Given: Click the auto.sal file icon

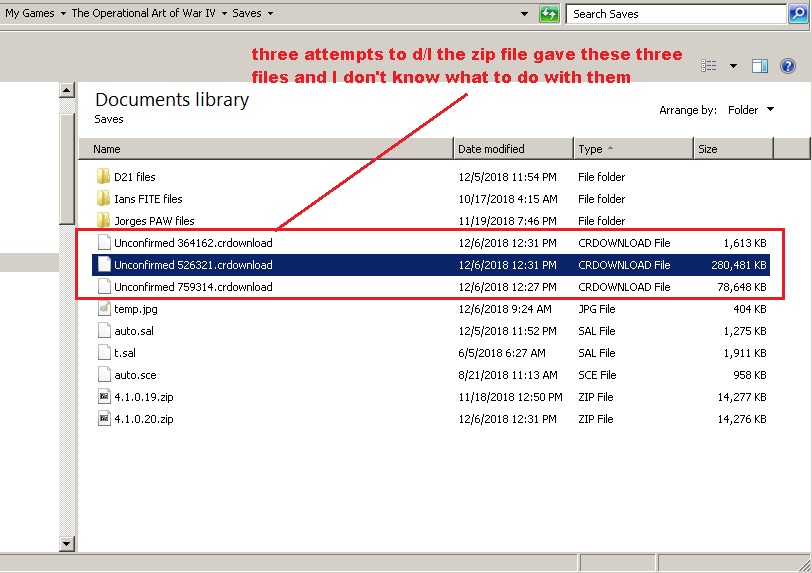Looking at the screenshot, I should click(104, 331).
